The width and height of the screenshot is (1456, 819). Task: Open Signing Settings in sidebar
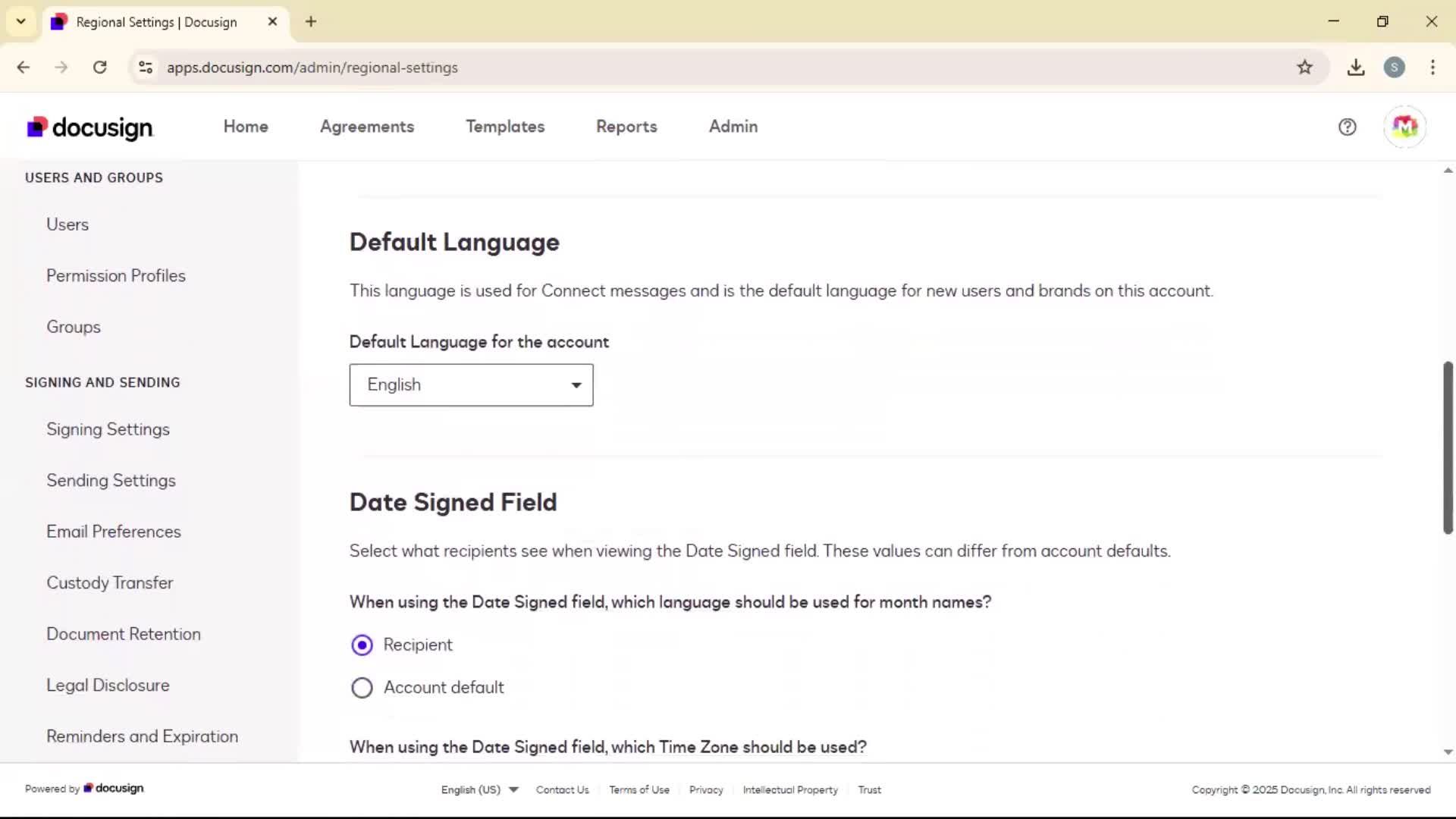coord(108,429)
